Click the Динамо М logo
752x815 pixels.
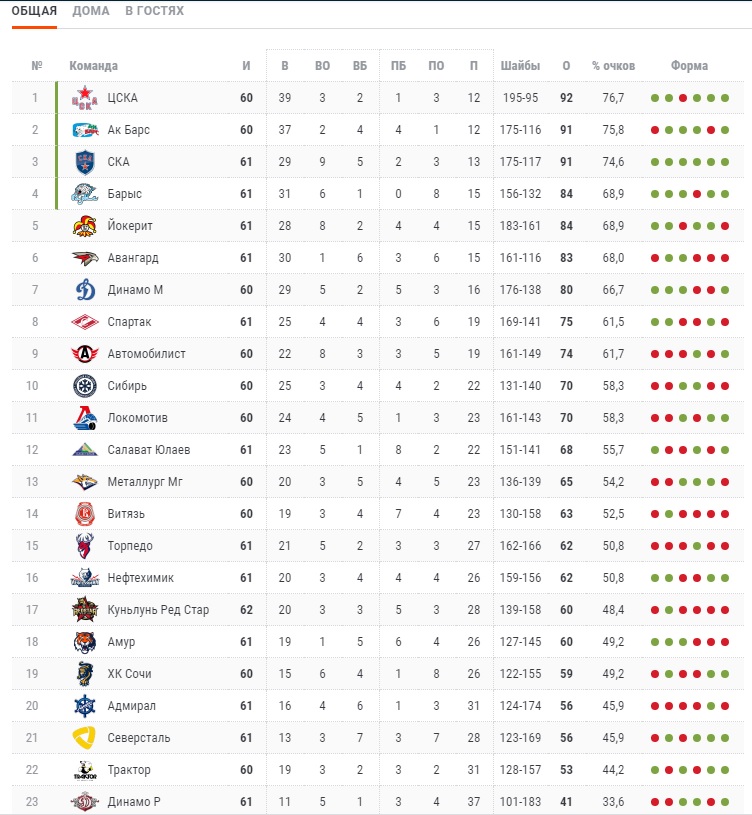85,290
